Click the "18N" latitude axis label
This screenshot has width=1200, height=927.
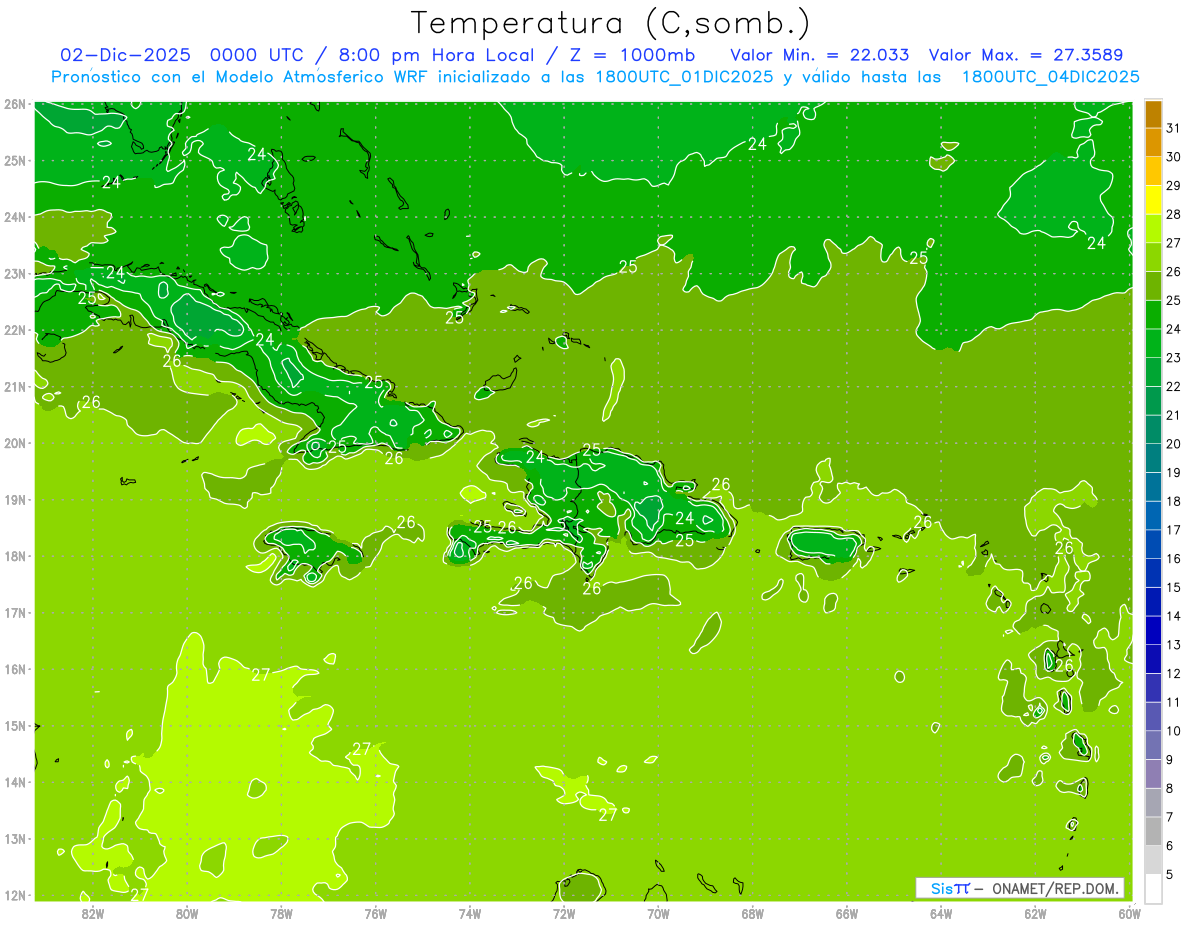pyautogui.click(x=15, y=556)
